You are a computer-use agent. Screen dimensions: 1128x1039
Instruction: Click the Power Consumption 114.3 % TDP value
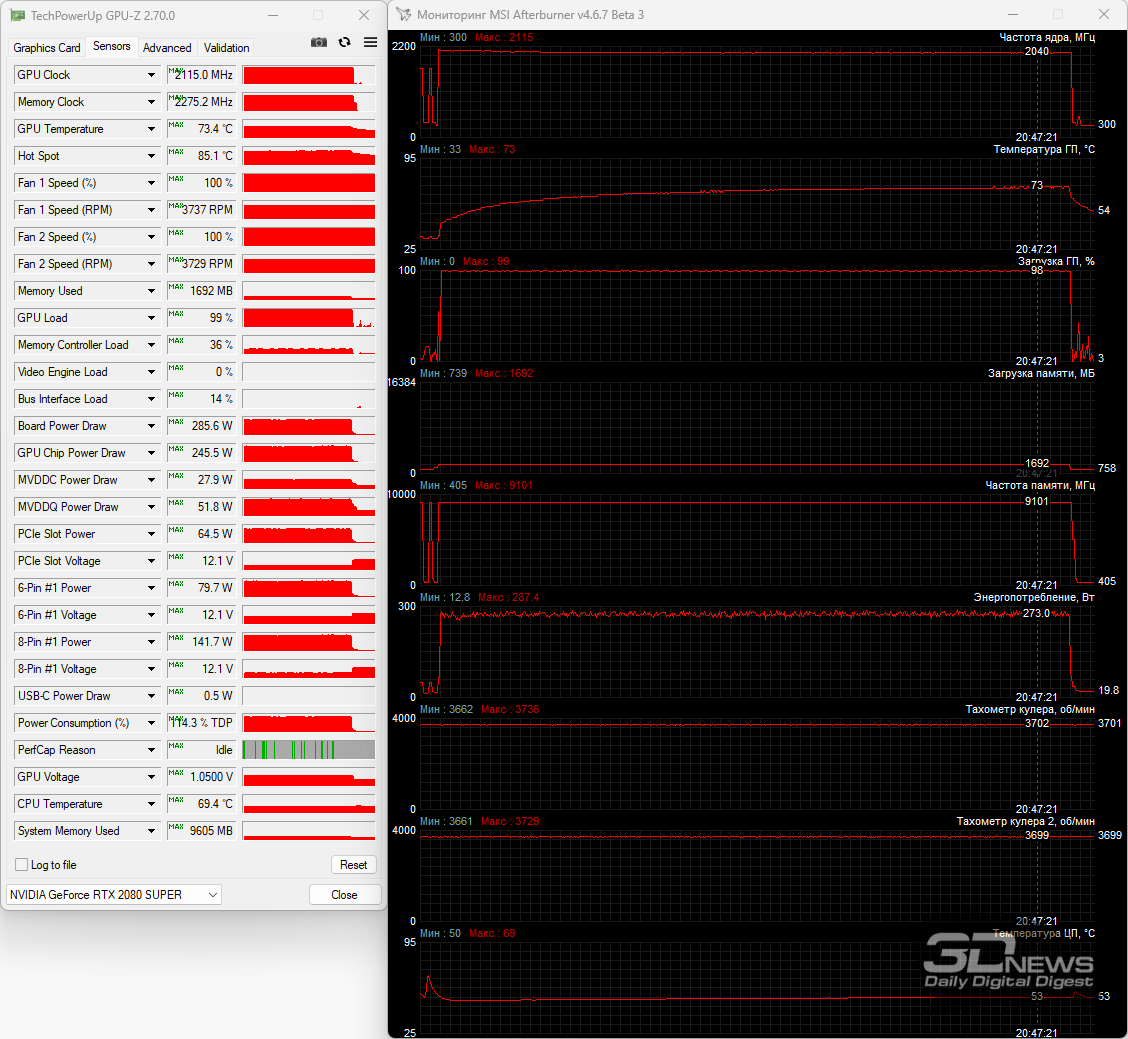click(x=201, y=722)
